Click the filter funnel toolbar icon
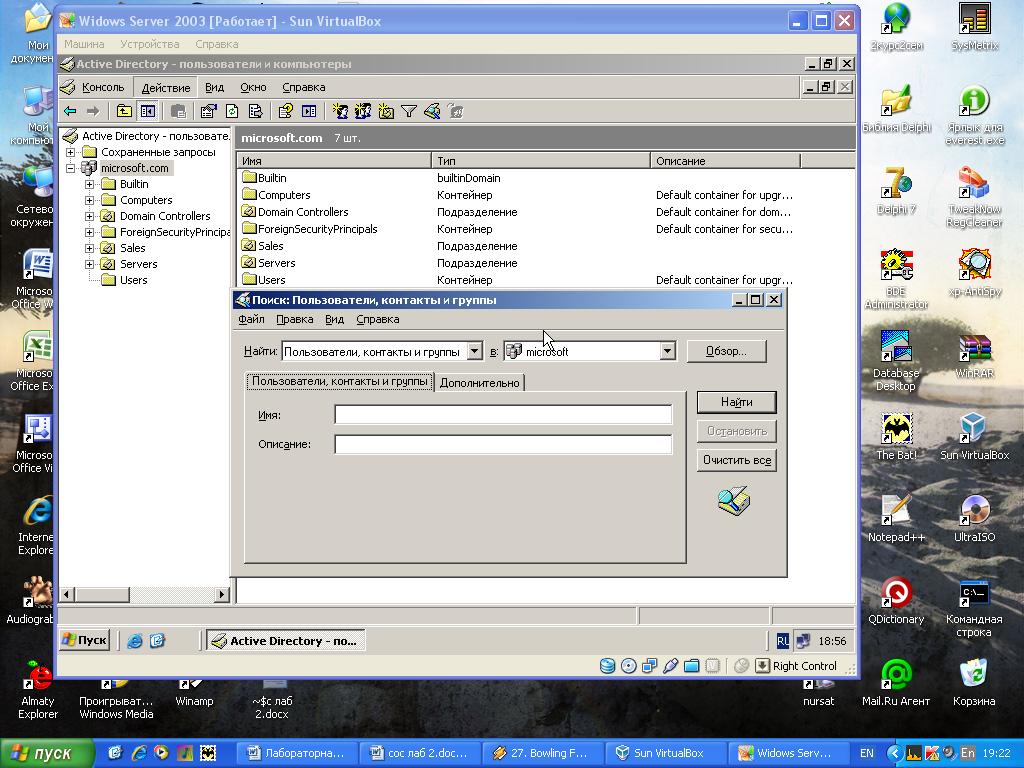The width and height of the screenshot is (1024, 768). click(x=409, y=112)
